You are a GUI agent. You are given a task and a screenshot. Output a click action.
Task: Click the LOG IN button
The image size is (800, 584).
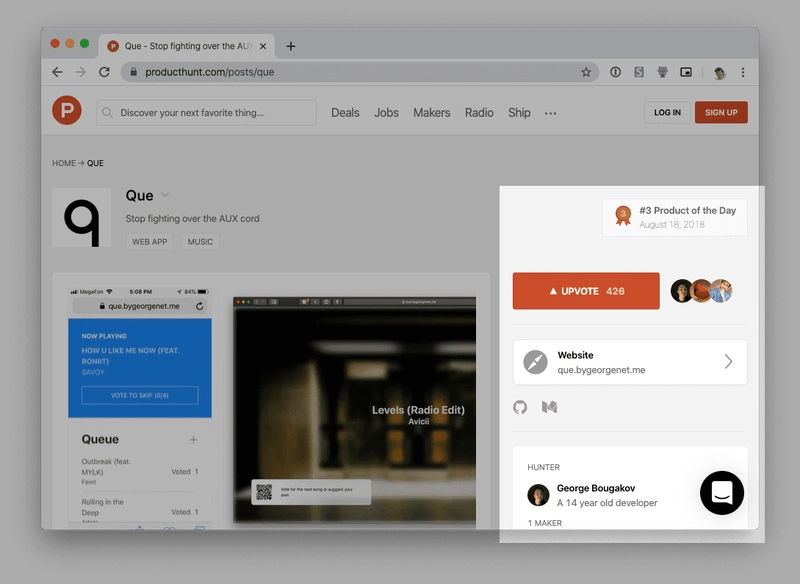(x=667, y=112)
